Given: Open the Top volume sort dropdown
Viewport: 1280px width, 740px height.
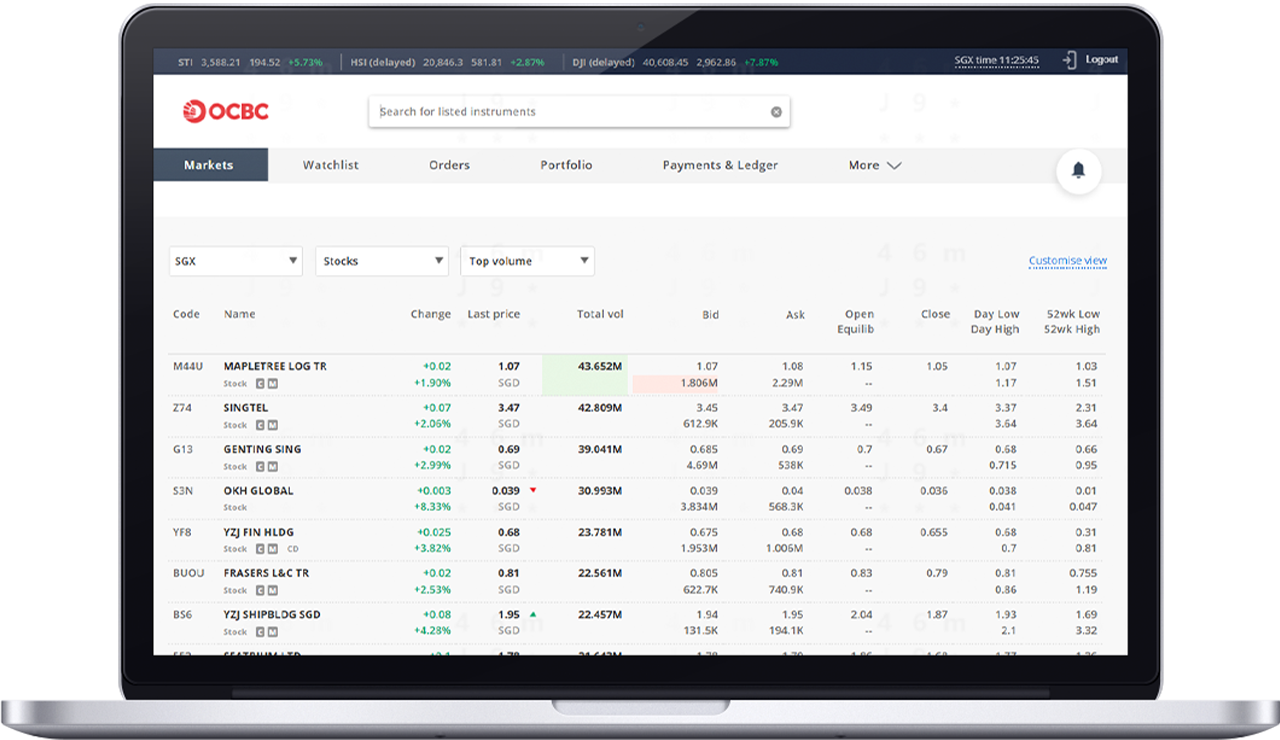Looking at the screenshot, I should click(528, 261).
